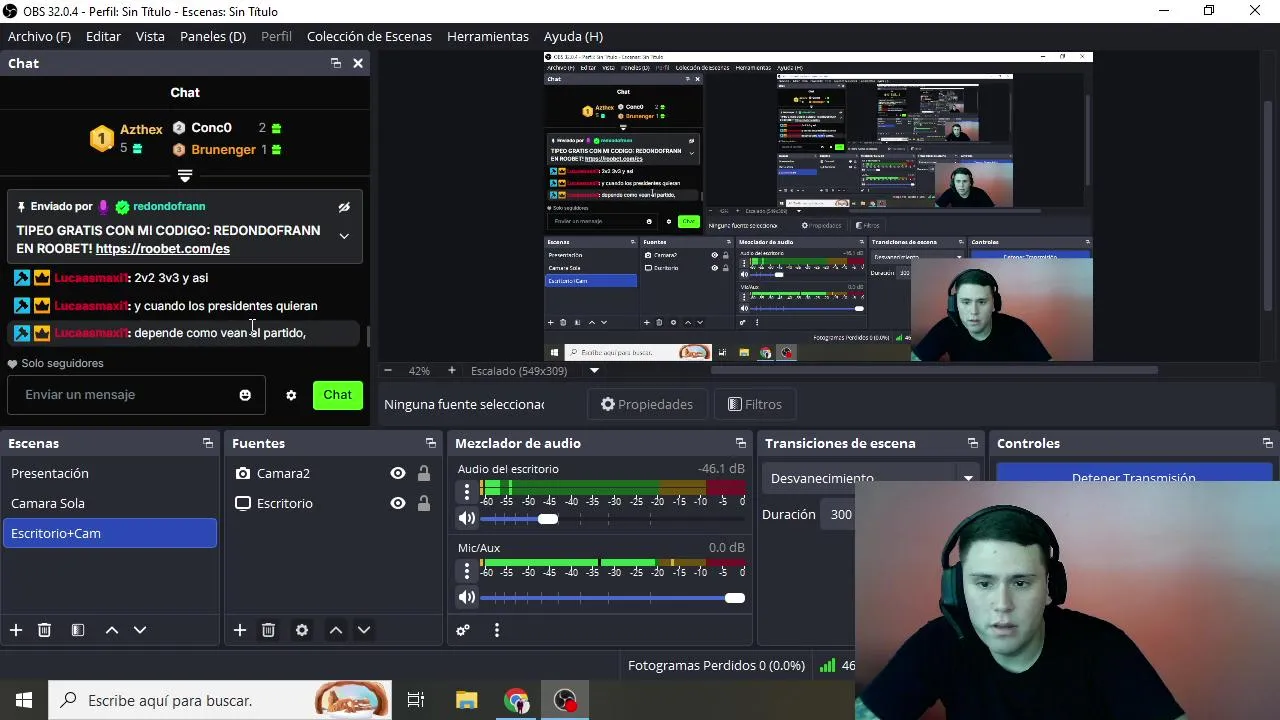The image size is (1280, 720).
Task: Open Desvanecimiento transition dropdown
Action: pyautogui.click(x=870, y=478)
